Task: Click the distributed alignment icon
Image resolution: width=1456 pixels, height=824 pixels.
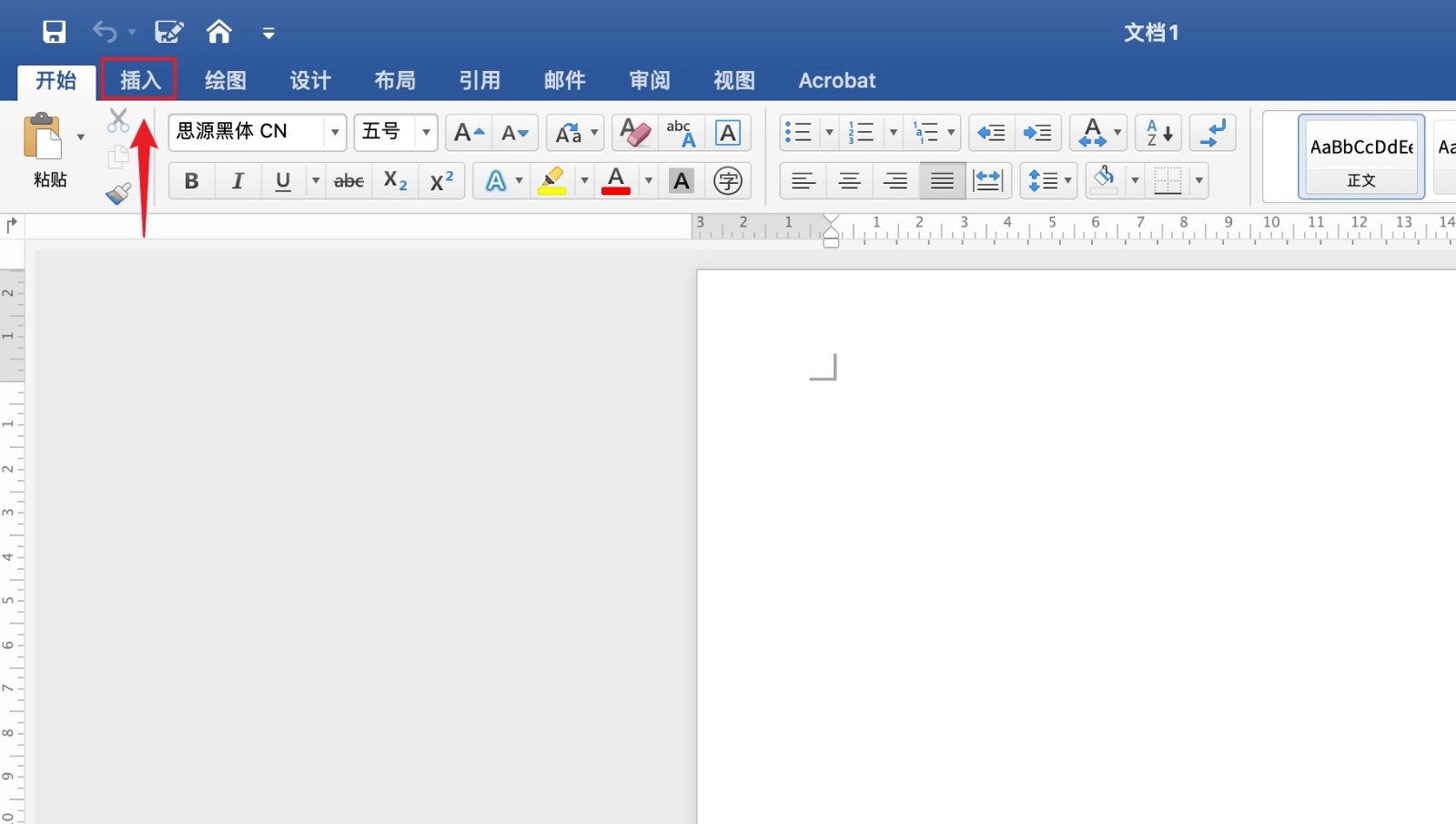Action: (x=988, y=181)
